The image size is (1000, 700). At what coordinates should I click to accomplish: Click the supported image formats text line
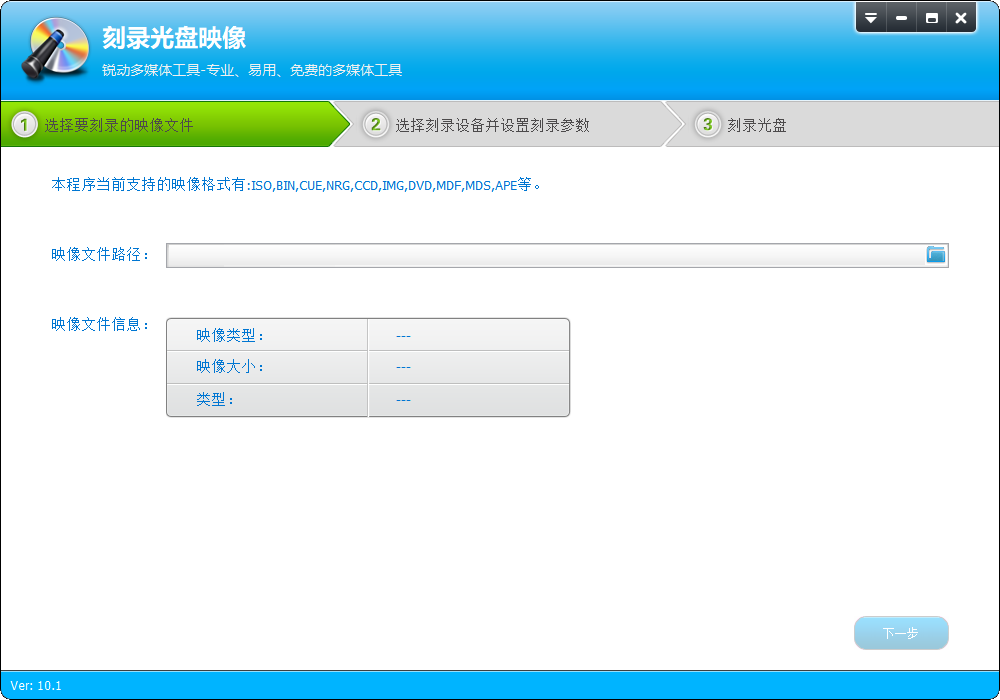coord(295,185)
